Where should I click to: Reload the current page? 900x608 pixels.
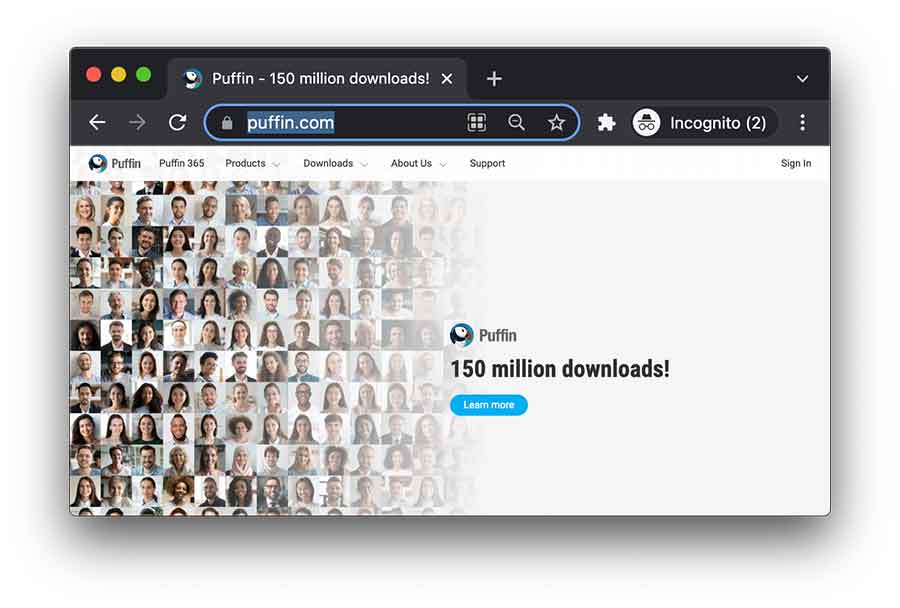178,122
